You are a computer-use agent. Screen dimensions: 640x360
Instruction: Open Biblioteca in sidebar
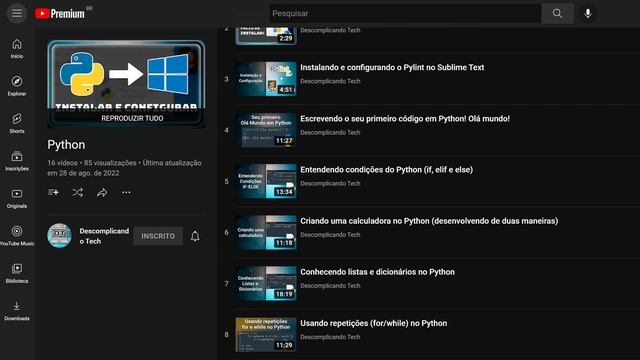click(17, 273)
